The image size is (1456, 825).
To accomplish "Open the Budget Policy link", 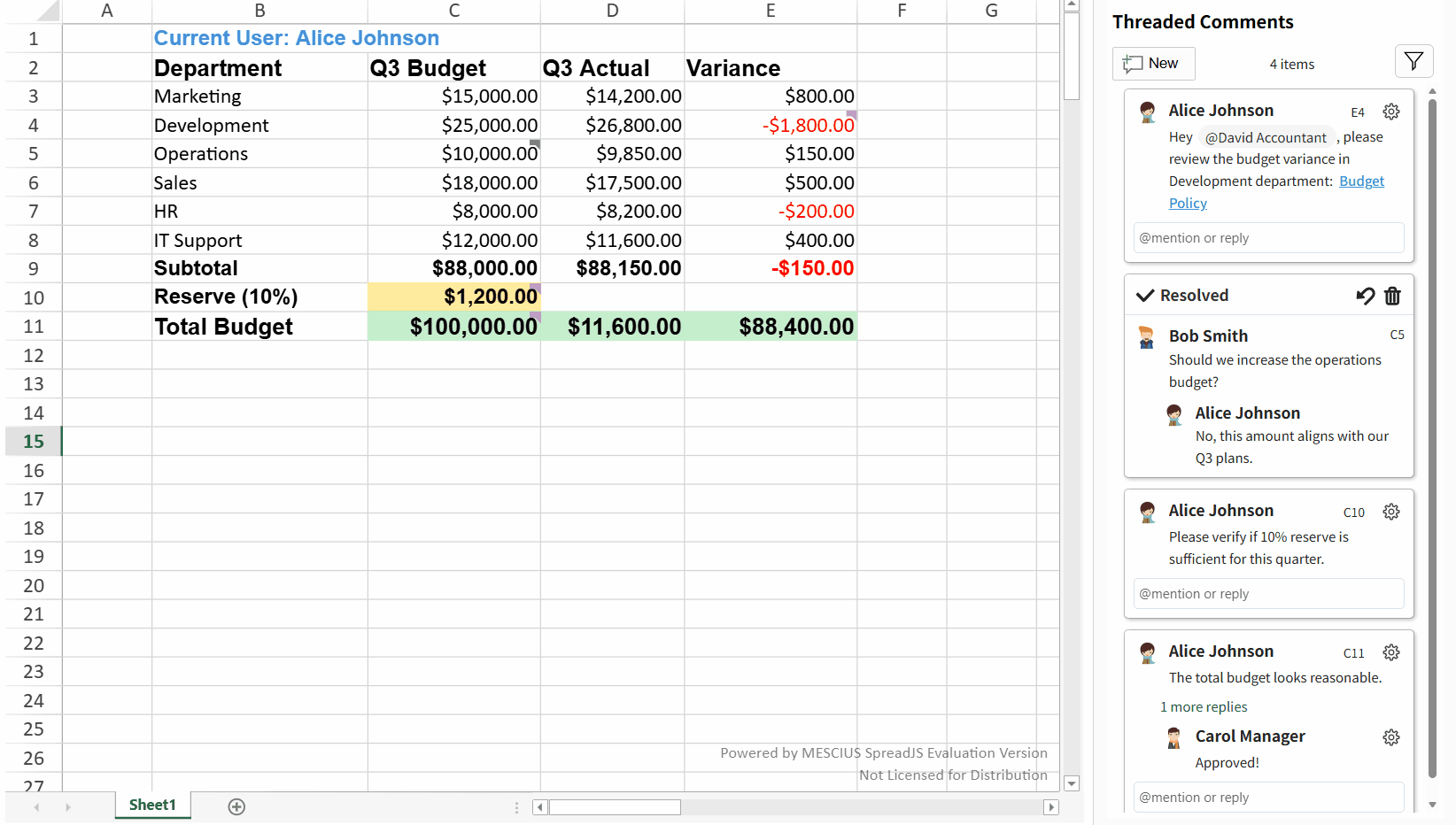I will tap(1361, 181).
